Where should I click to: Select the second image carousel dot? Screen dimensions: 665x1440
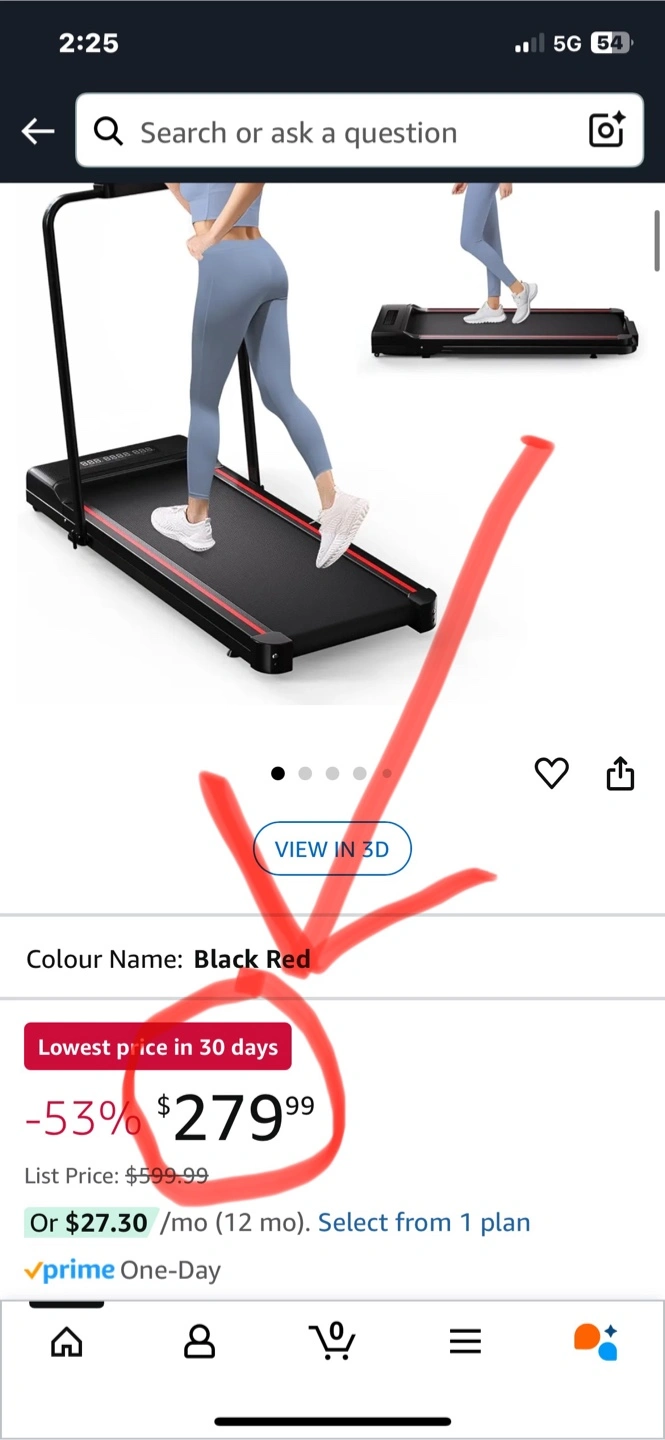pos(305,773)
